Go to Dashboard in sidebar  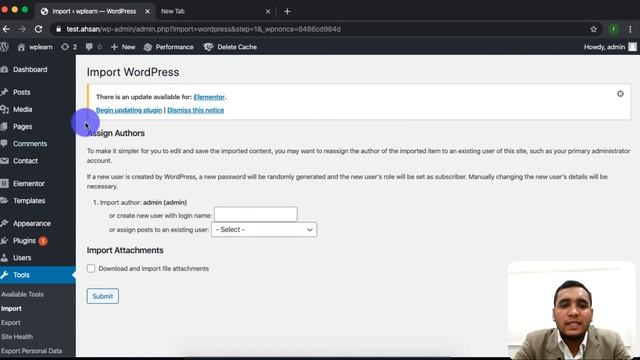coord(30,69)
